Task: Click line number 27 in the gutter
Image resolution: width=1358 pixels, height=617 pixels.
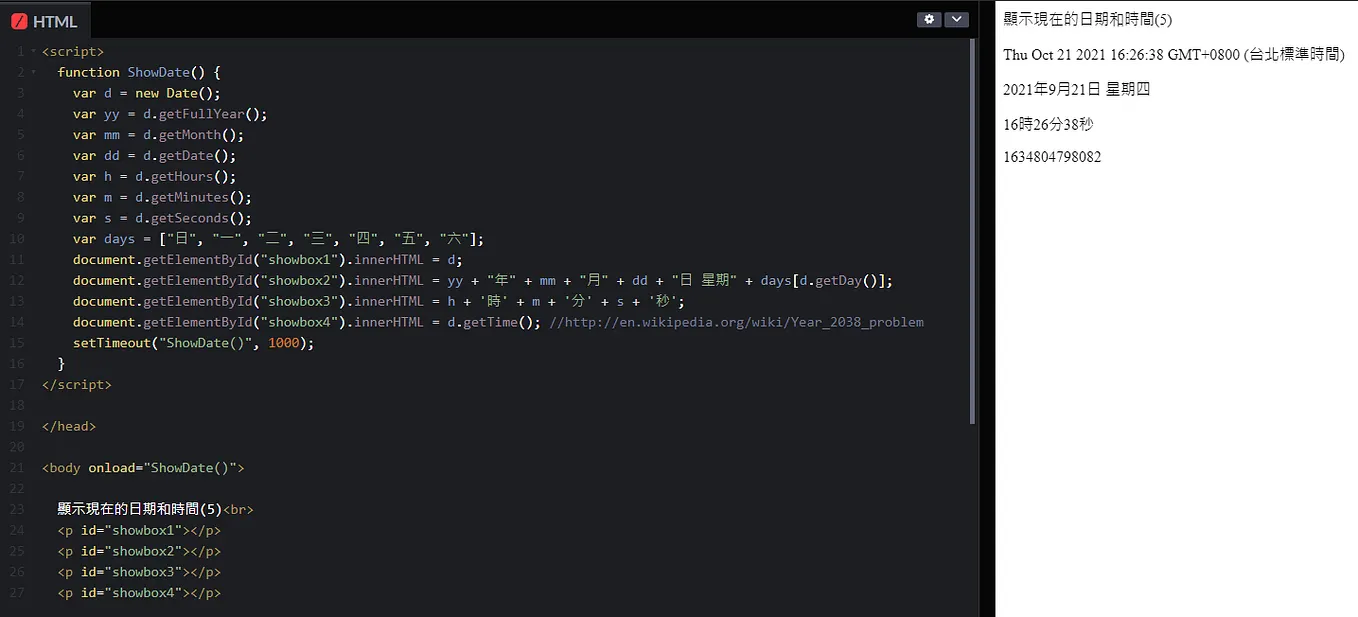Action: 17,594
